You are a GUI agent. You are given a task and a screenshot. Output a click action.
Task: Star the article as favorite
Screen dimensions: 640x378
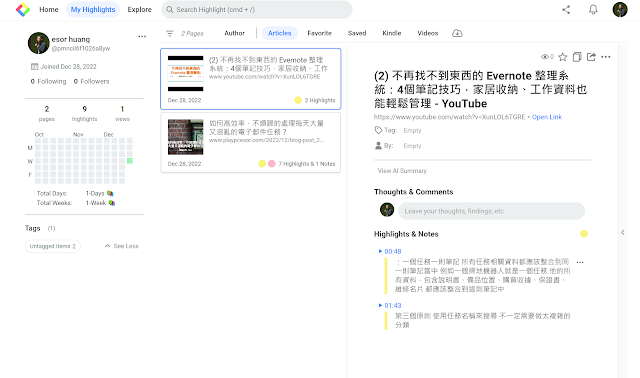coord(562,57)
